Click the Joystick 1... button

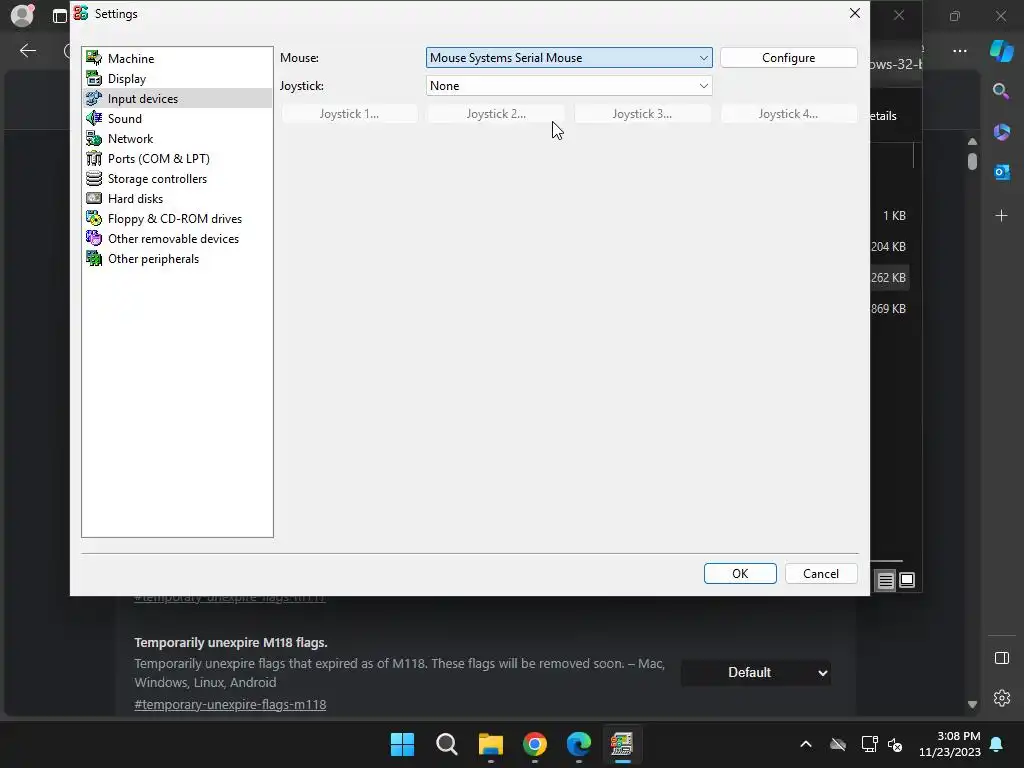click(349, 114)
